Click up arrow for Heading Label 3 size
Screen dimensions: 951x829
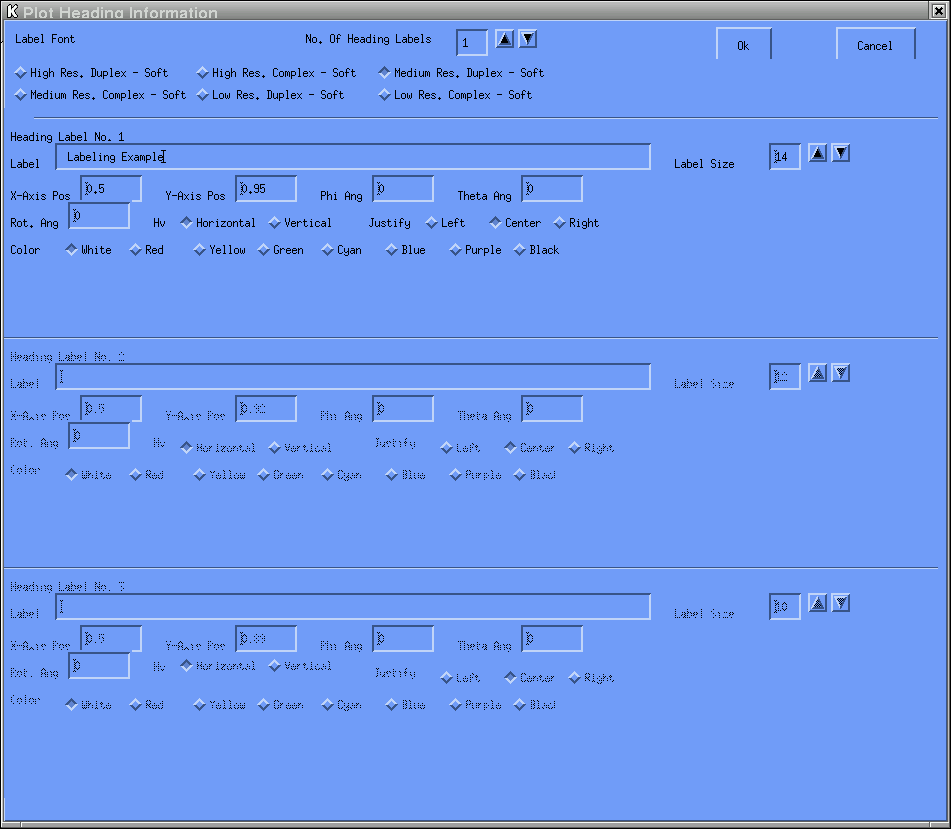(818, 603)
